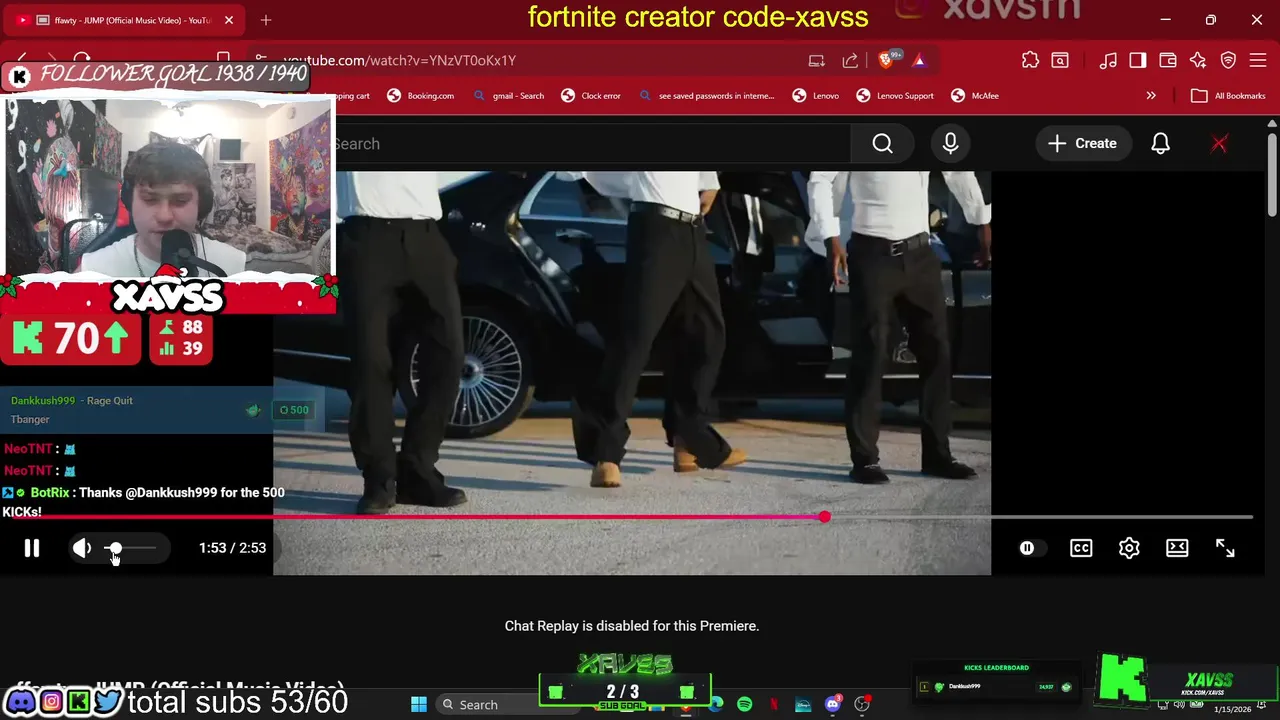This screenshot has height=720, width=1280.
Task: Click the install app icon in address bar
Action: pyautogui.click(x=816, y=60)
